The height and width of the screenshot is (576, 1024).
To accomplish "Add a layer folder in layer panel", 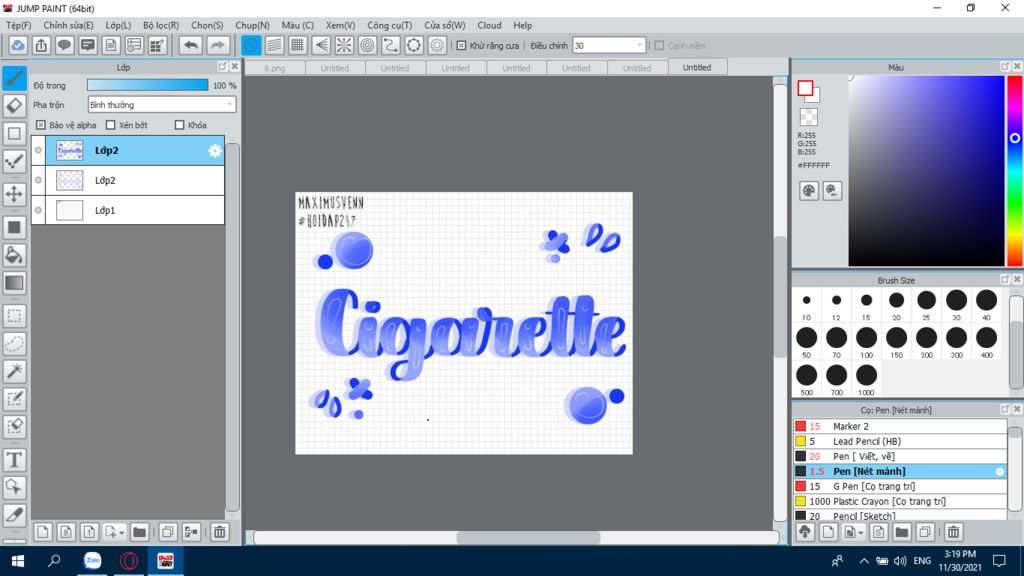I will coord(139,532).
